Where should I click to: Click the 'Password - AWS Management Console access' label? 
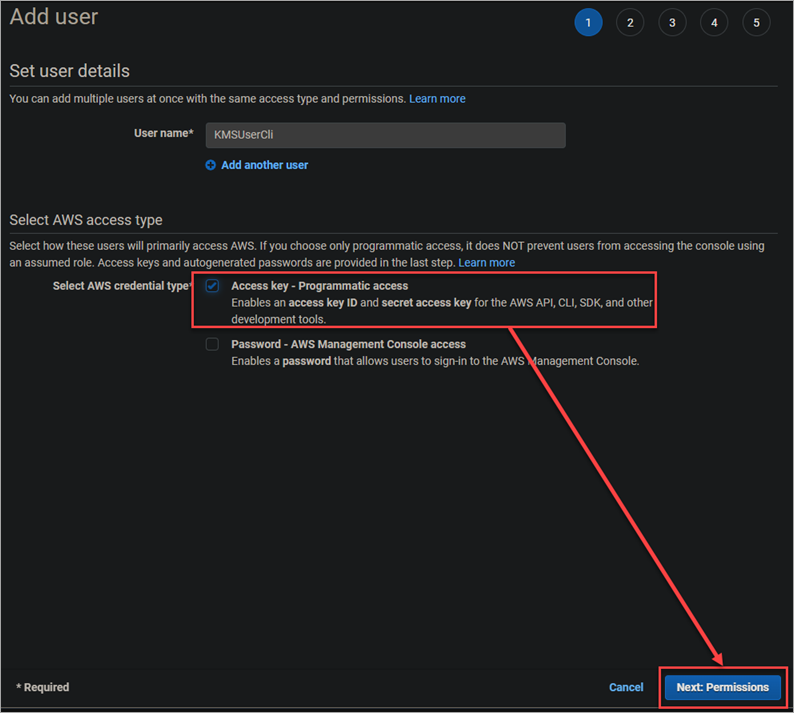coord(348,344)
